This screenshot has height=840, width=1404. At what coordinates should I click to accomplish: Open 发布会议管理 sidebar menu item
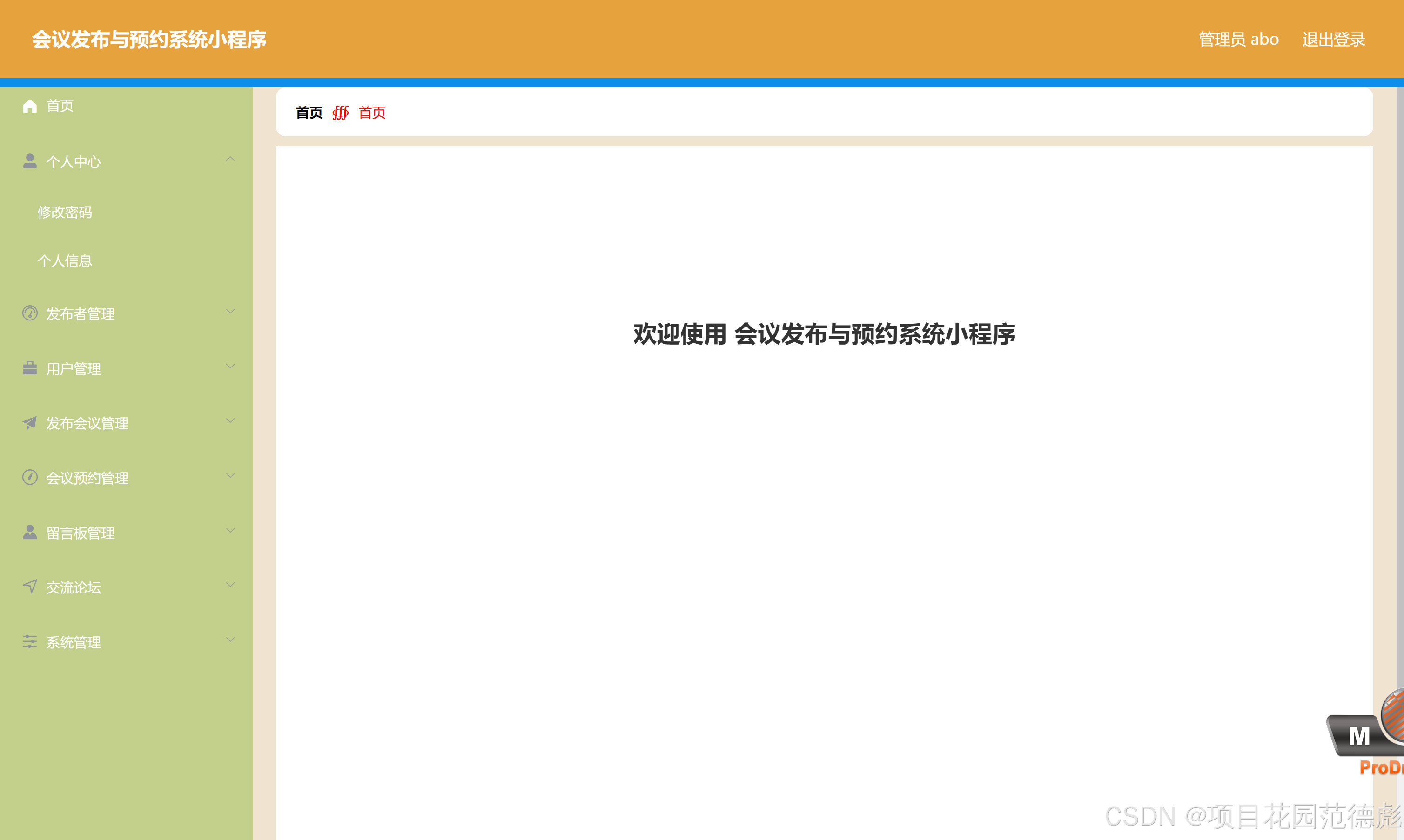[87, 423]
